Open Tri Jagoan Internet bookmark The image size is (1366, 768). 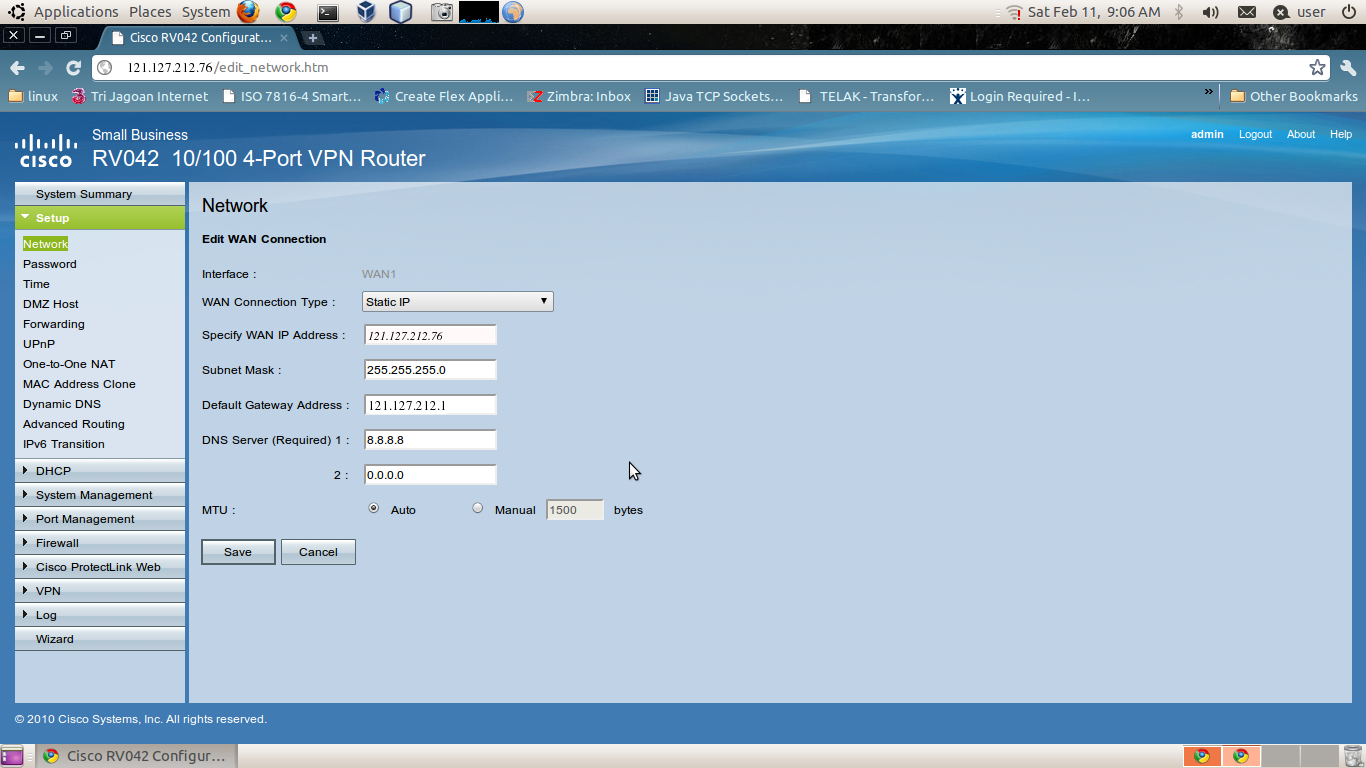point(140,96)
